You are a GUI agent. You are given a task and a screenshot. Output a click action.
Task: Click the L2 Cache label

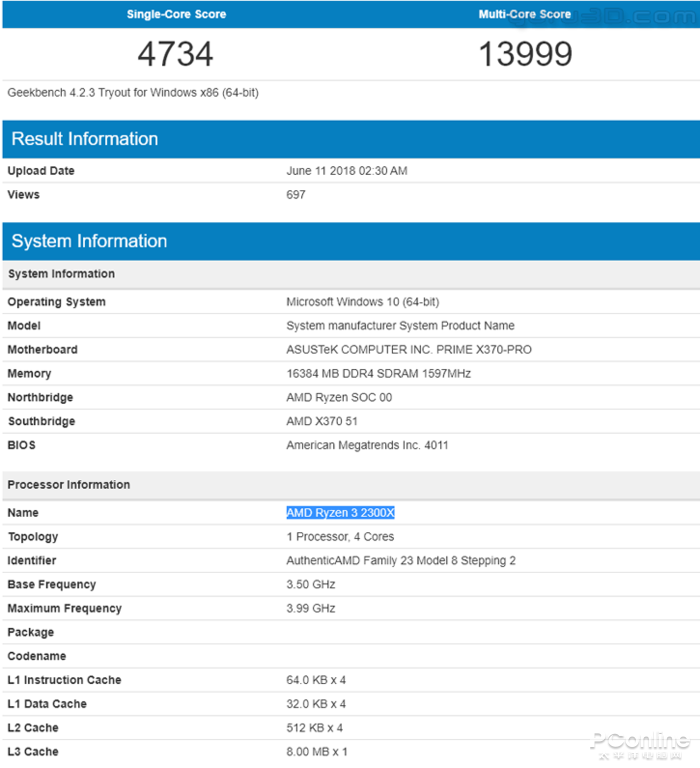pos(33,728)
